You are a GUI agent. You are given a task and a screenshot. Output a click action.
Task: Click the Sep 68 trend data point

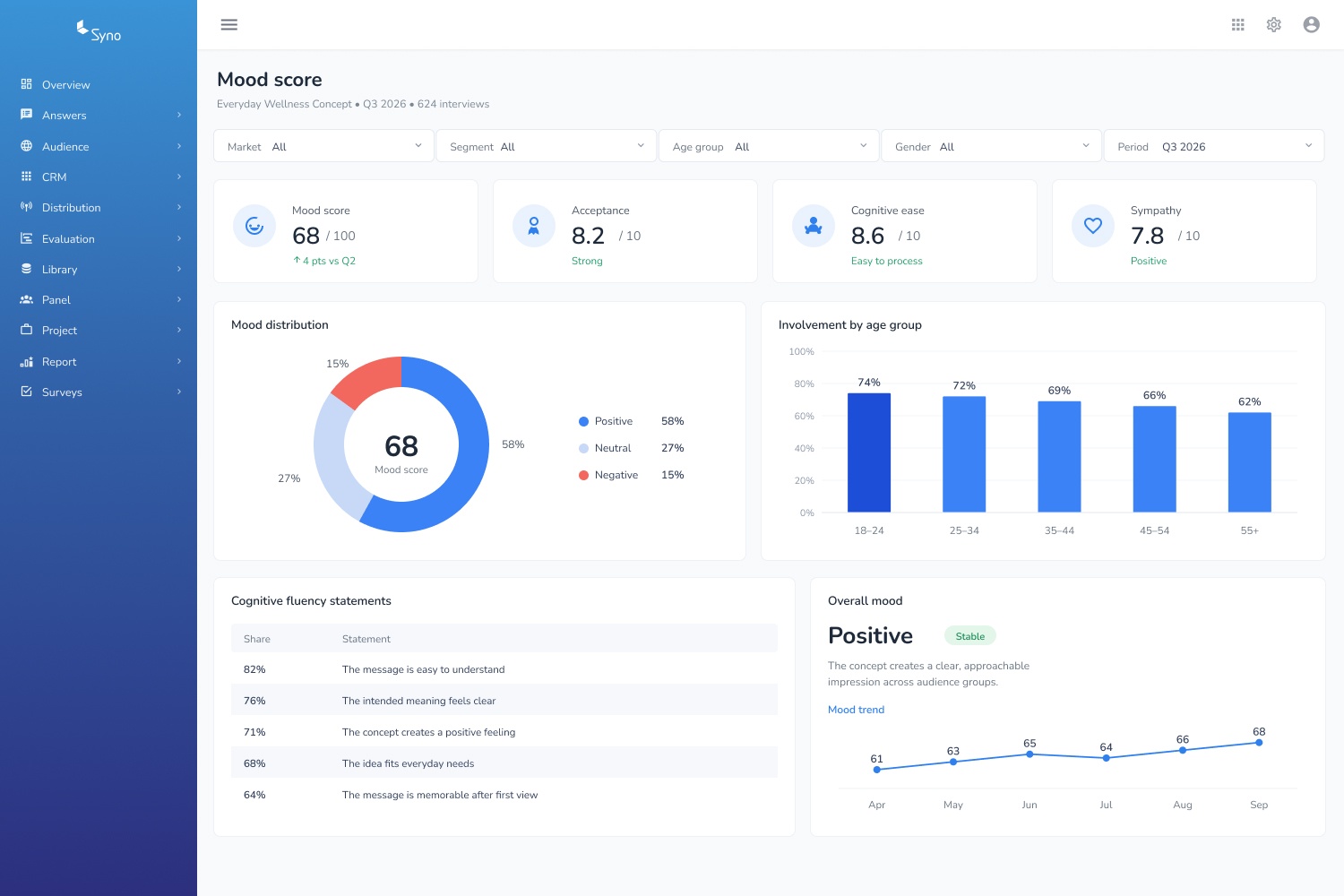click(x=1259, y=742)
